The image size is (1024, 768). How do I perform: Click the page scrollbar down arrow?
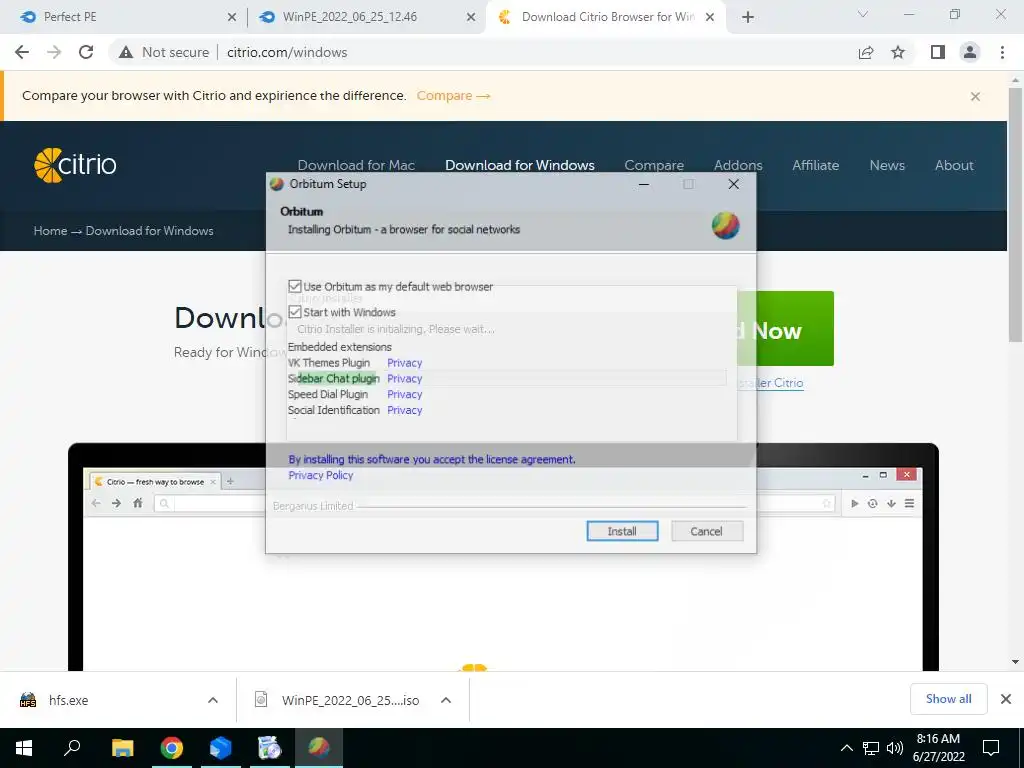click(x=1015, y=662)
